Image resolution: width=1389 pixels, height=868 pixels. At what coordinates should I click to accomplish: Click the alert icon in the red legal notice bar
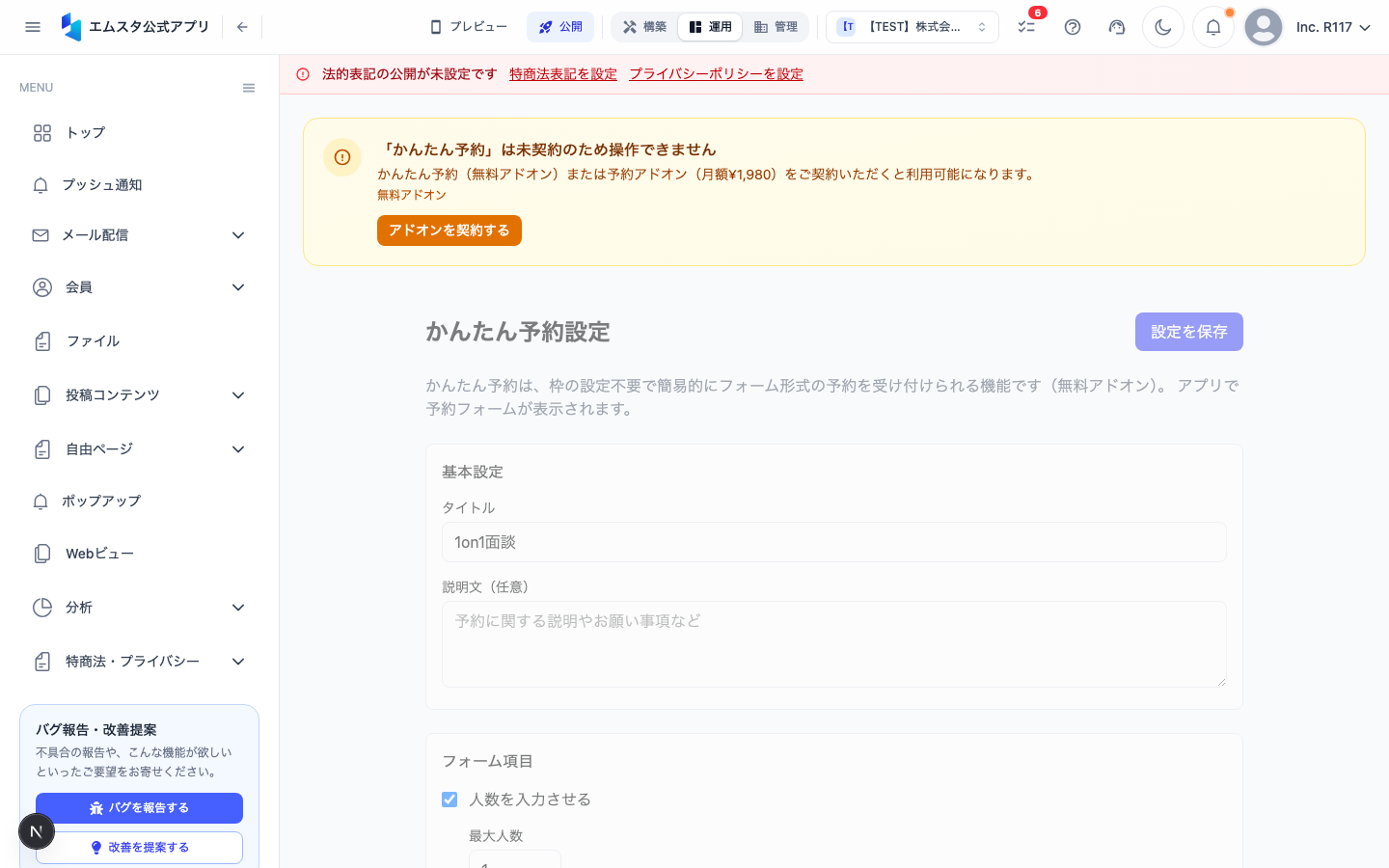click(x=303, y=74)
